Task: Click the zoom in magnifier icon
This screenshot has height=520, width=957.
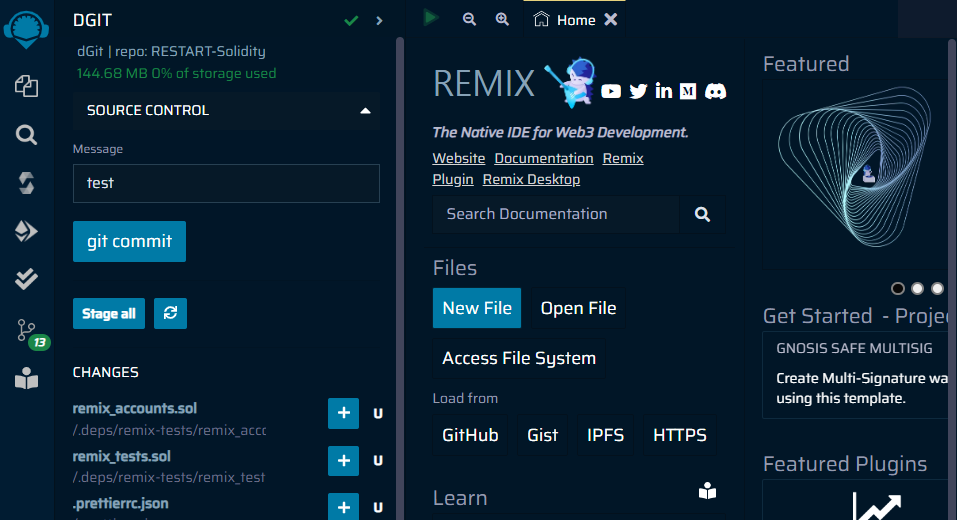Action: click(502, 19)
